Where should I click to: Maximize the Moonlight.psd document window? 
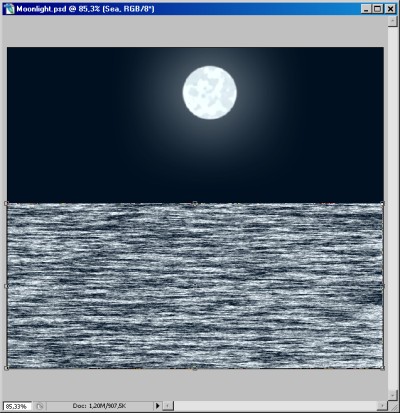[378, 9]
